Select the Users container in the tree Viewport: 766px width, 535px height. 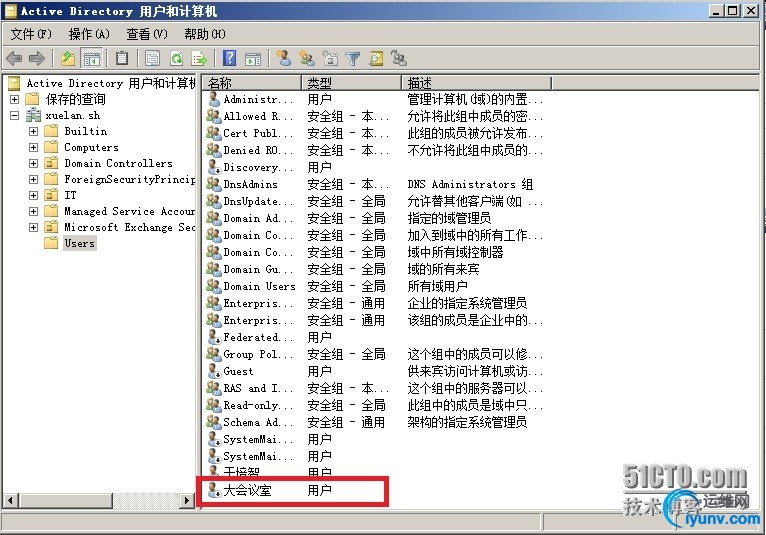pyautogui.click(x=80, y=243)
